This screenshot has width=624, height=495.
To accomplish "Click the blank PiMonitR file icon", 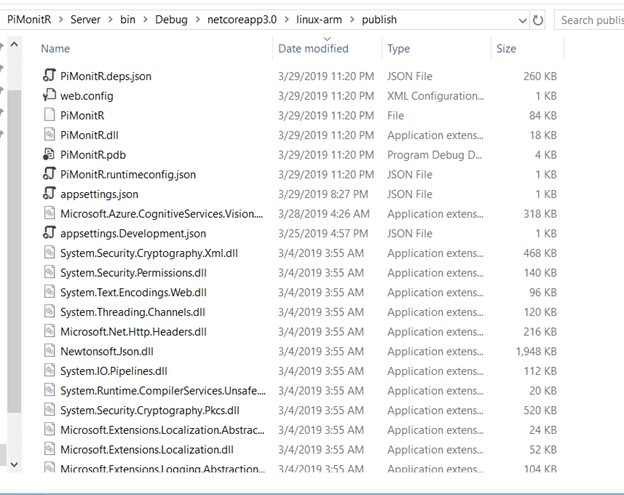I will 49,115.
